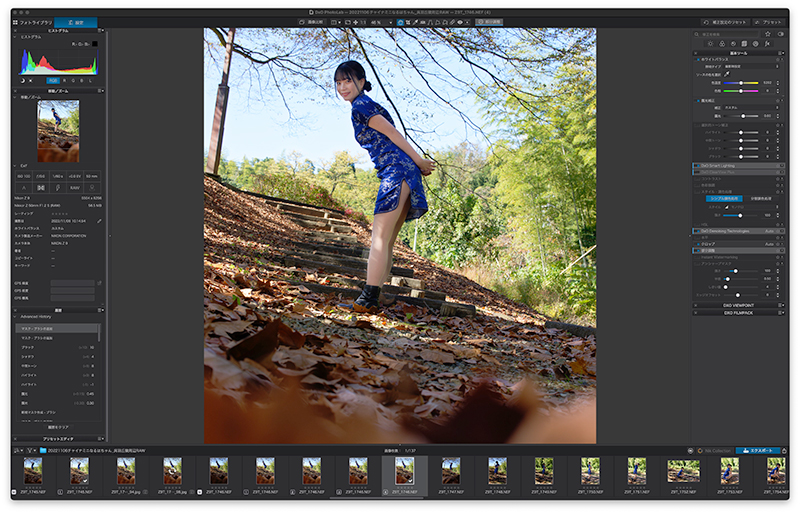800x513 pixels.
Task: Select the L luminance histogram channel
Action: (x=90, y=81)
